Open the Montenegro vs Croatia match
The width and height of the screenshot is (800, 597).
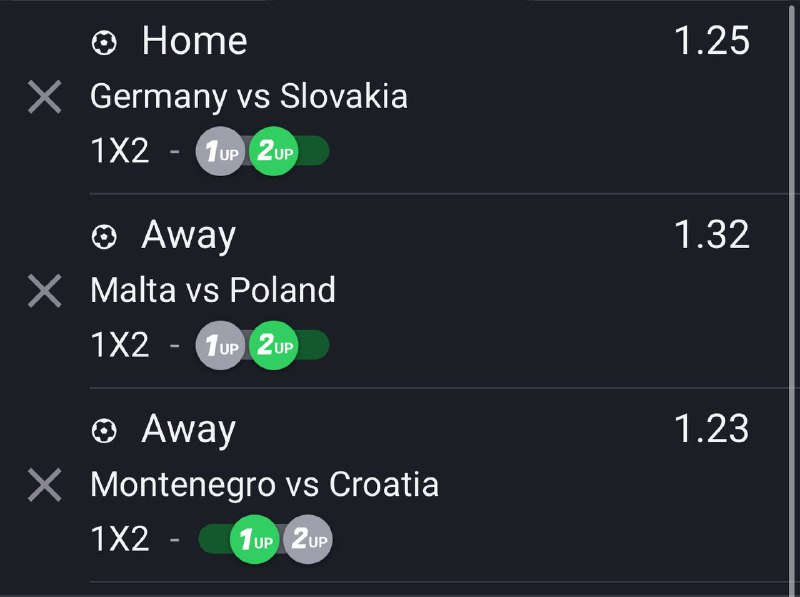pyautogui.click(x=264, y=484)
